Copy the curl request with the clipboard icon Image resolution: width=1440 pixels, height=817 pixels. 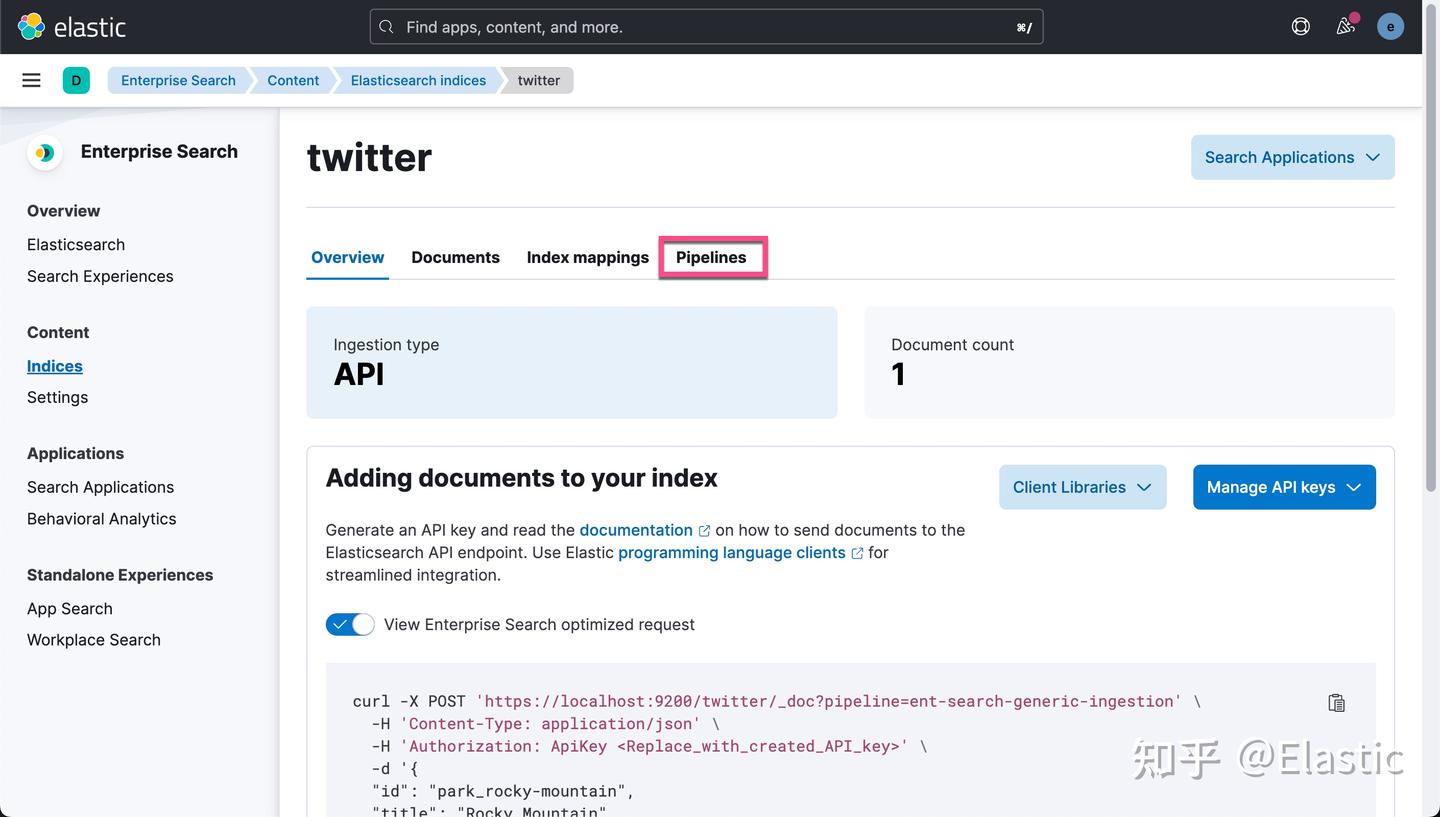click(1336, 702)
